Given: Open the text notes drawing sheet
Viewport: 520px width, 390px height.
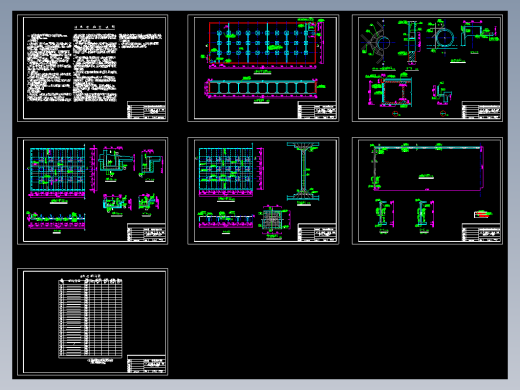Looking at the screenshot, I should click(x=92, y=68).
